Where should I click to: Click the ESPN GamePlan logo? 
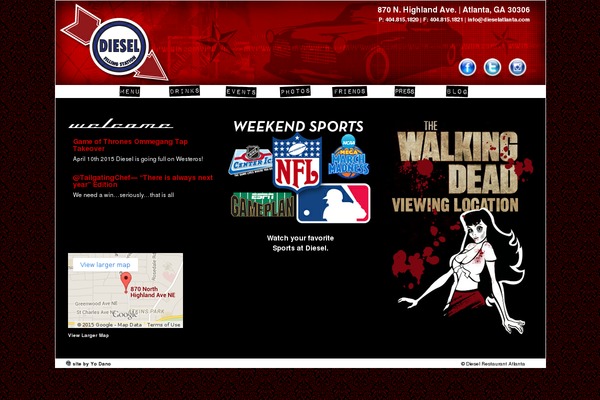[262, 205]
